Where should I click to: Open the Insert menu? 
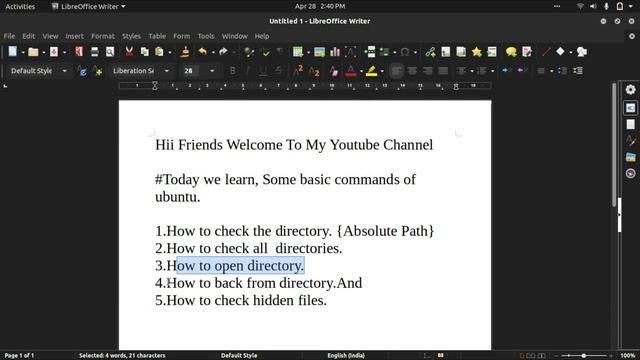point(74,36)
